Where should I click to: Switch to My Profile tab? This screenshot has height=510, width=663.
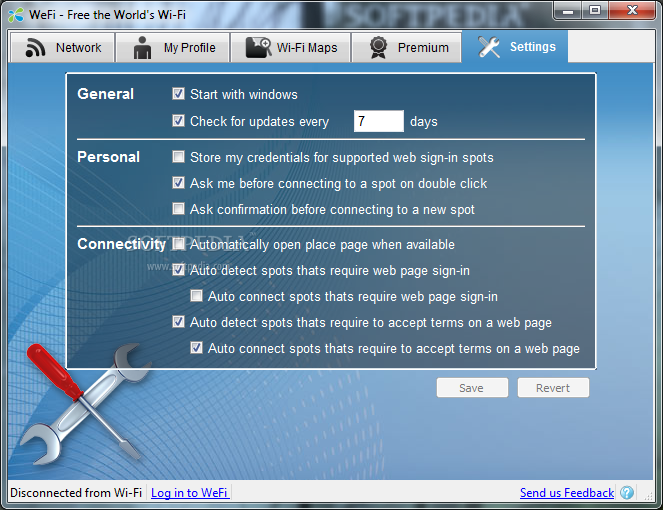pyautogui.click(x=173, y=47)
